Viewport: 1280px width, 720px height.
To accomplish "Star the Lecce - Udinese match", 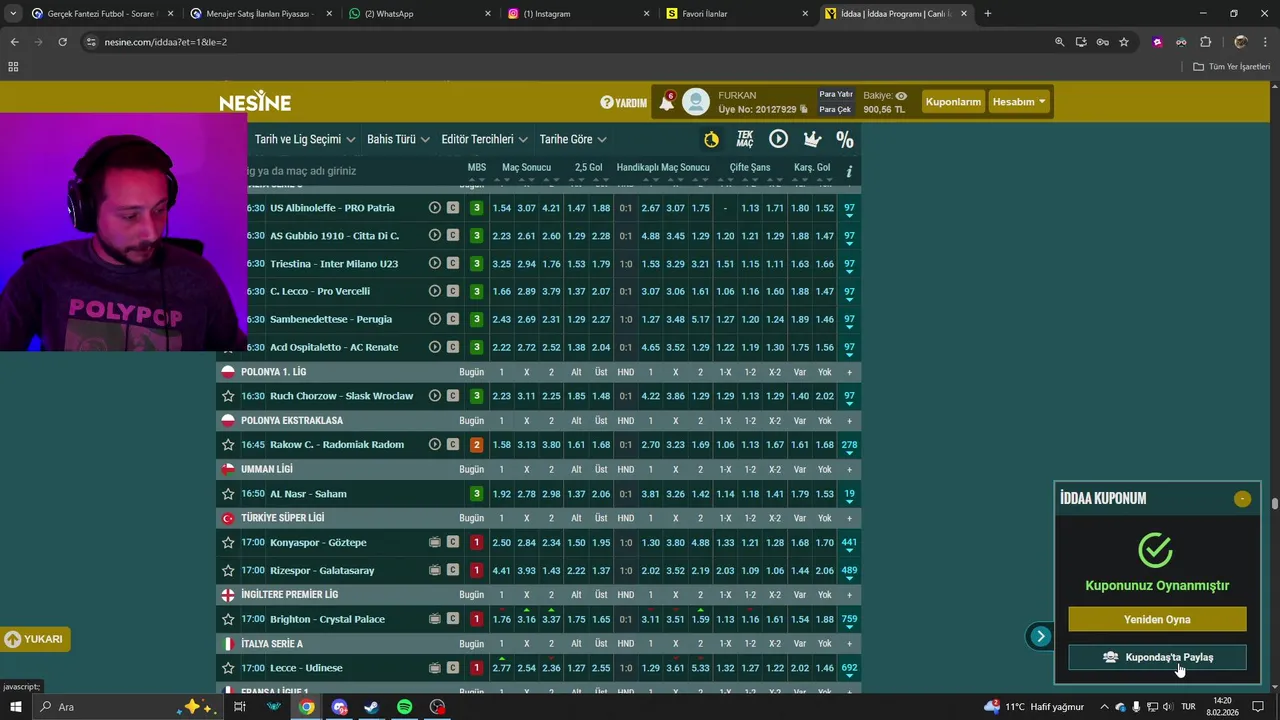I will click(x=228, y=668).
